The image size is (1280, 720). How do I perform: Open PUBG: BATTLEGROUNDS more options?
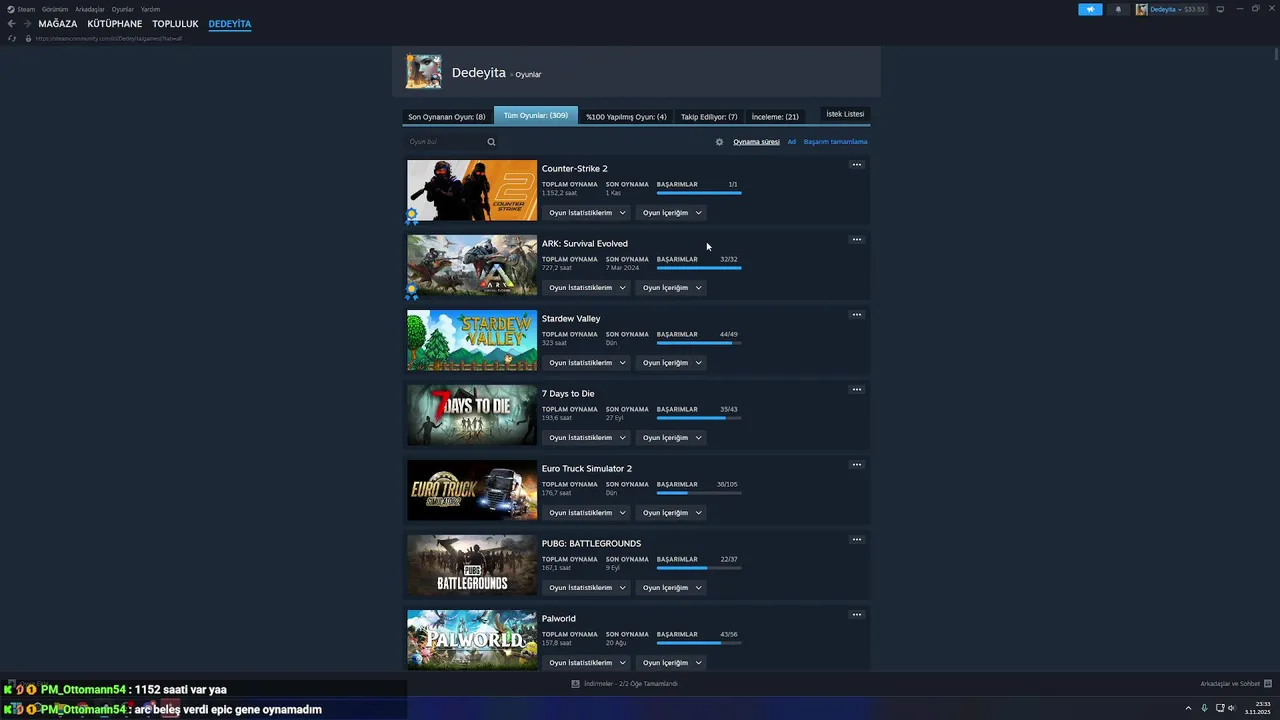[856, 540]
